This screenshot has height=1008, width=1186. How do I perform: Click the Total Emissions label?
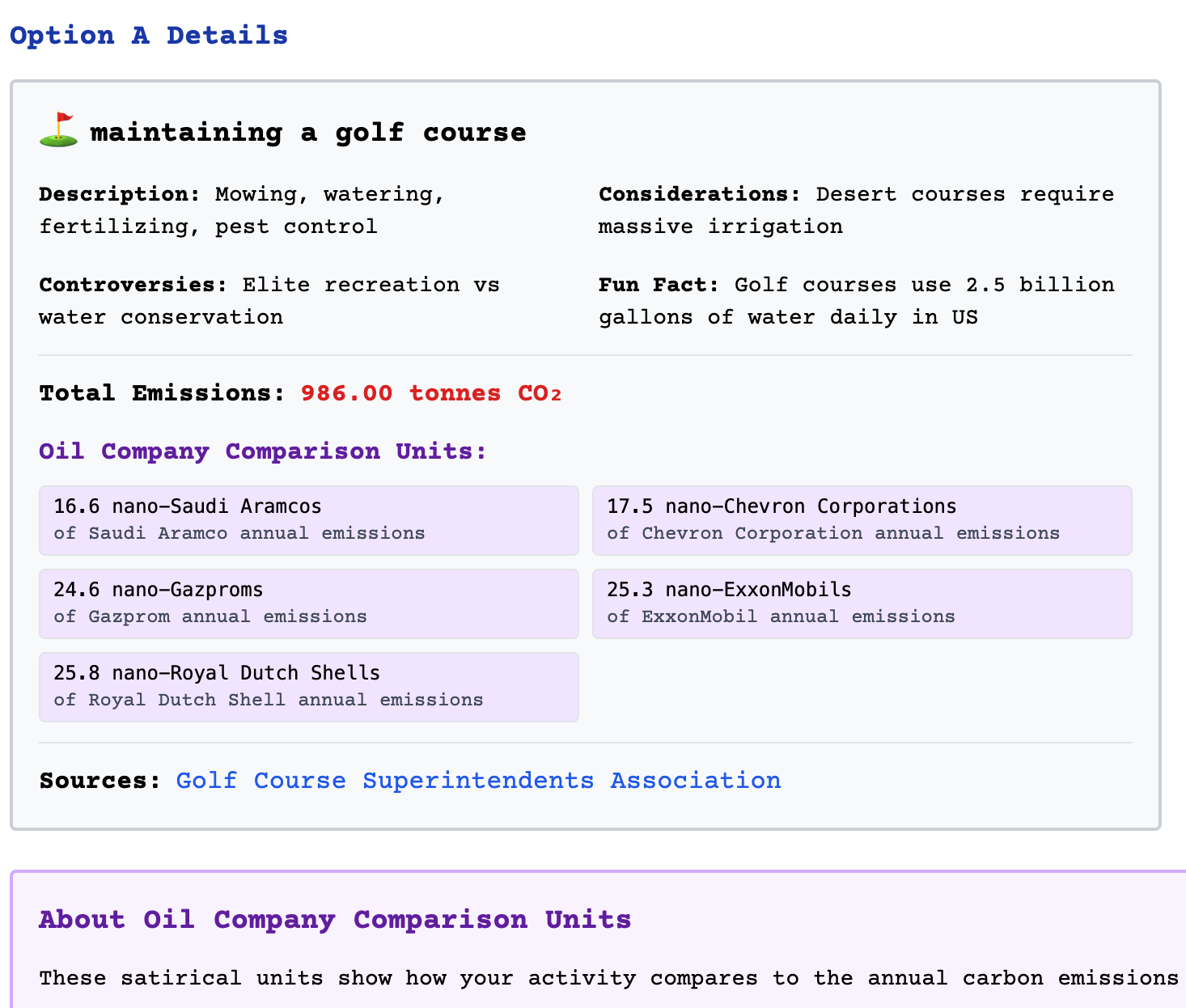(x=163, y=393)
